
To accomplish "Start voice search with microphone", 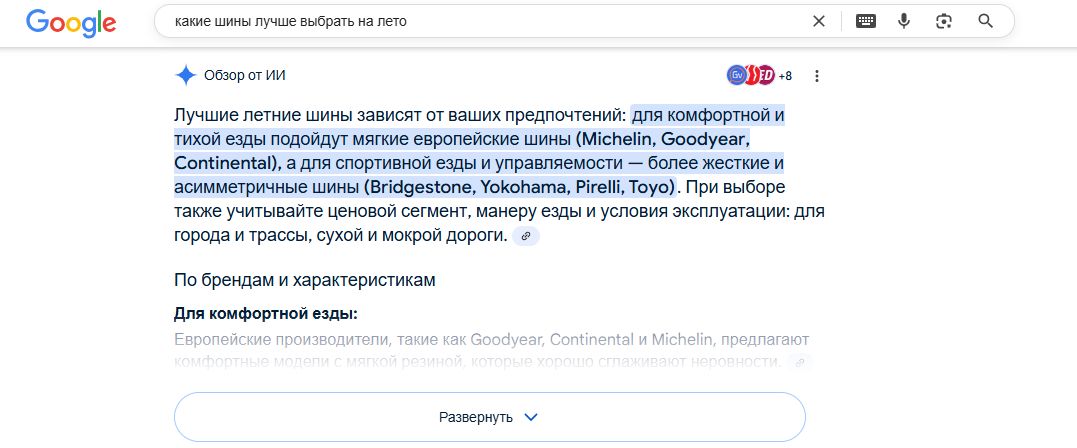I will tap(904, 21).
